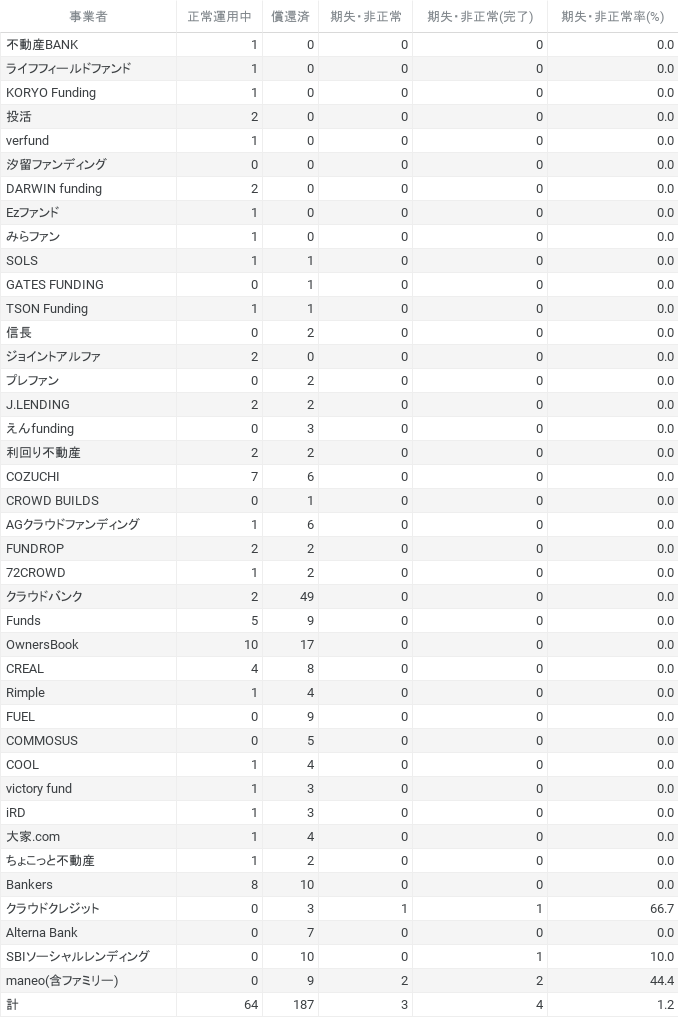
Task: Select the maneo(含ファミリー) row name
Action: (x=62, y=981)
